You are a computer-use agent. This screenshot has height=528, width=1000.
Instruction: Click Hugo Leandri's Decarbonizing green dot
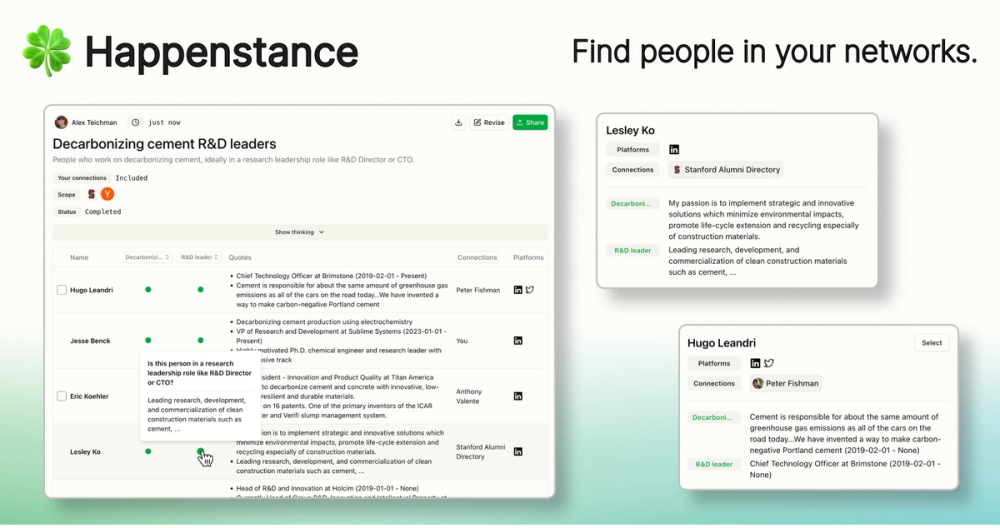[148, 290]
